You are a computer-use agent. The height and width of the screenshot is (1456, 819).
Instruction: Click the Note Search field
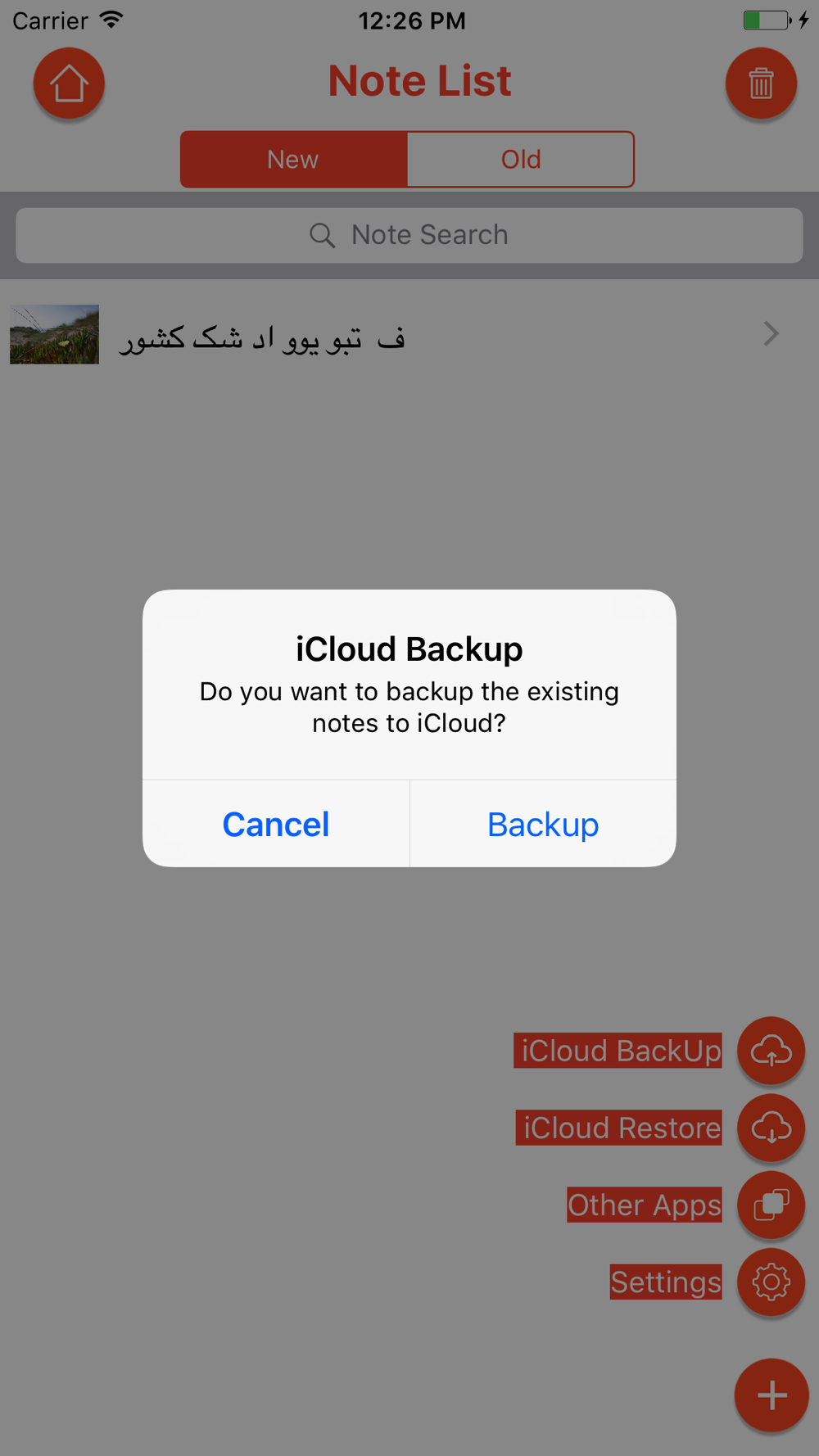point(409,235)
